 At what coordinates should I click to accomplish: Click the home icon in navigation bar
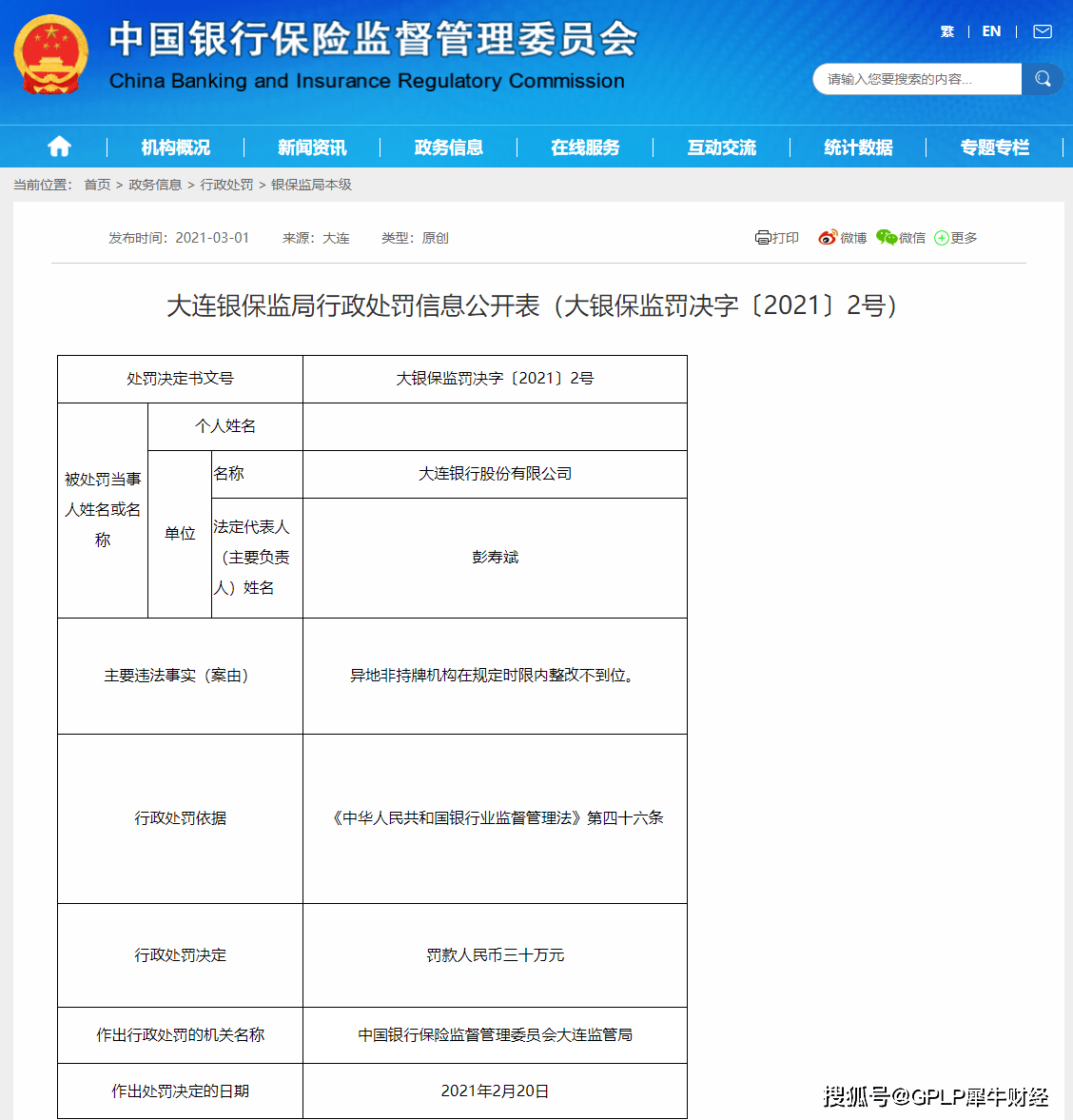[x=59, y=147]
